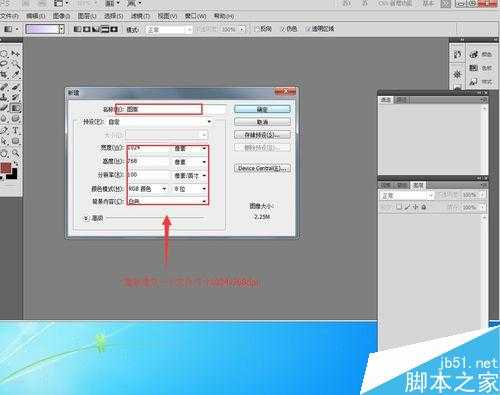Open the Window (窗口) menu

(x=195, y=16)
